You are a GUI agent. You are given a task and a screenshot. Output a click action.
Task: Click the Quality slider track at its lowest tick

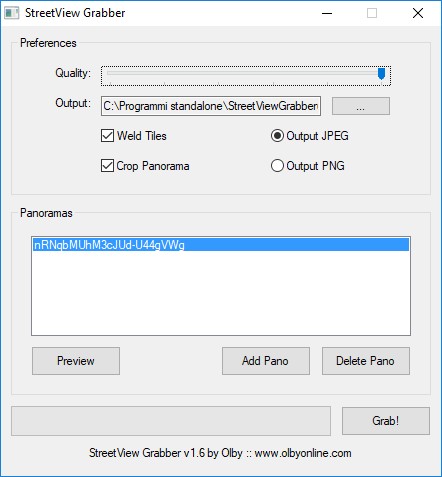tap(110, 74)
